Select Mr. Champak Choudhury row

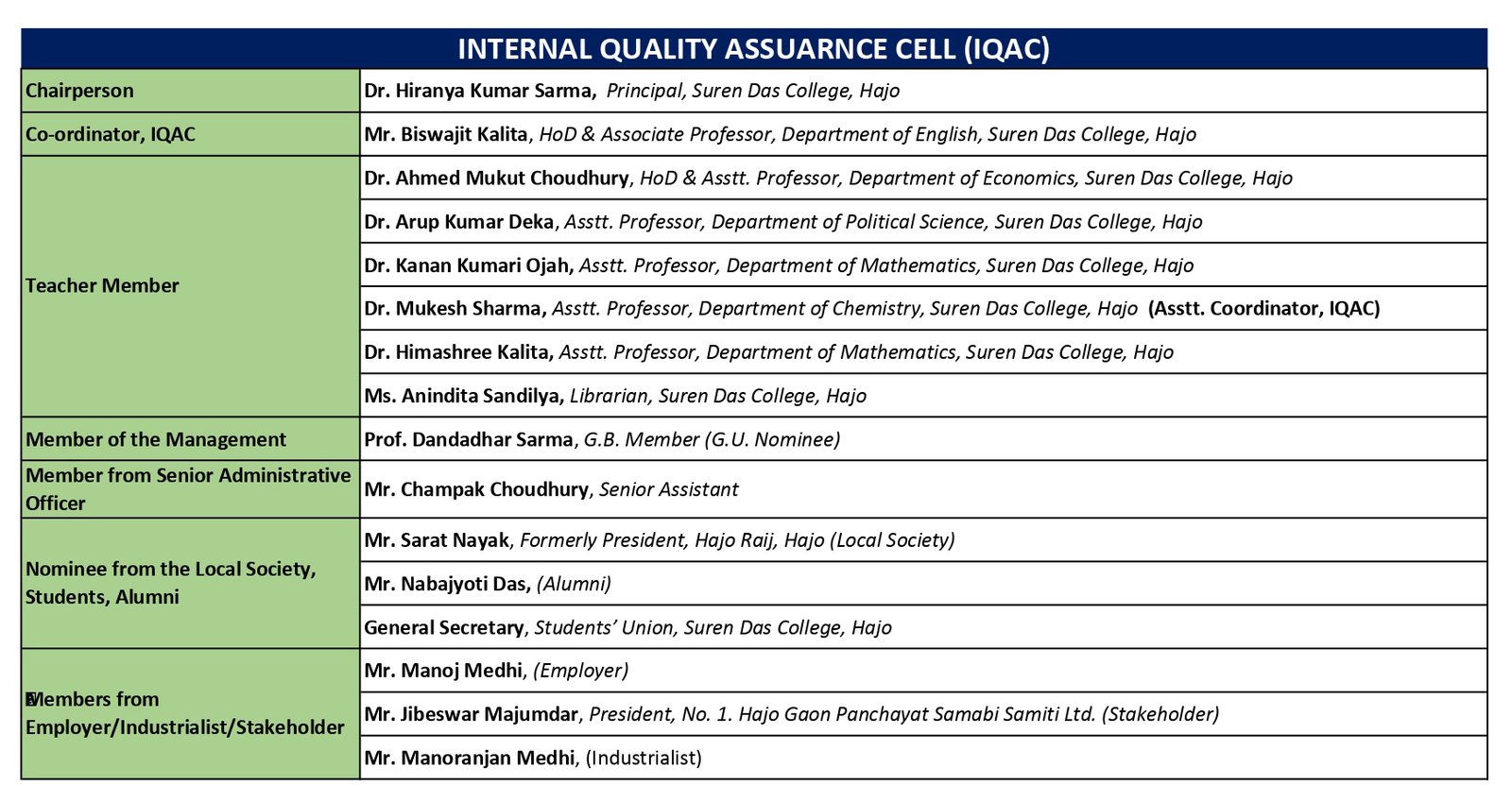[551, 489]
